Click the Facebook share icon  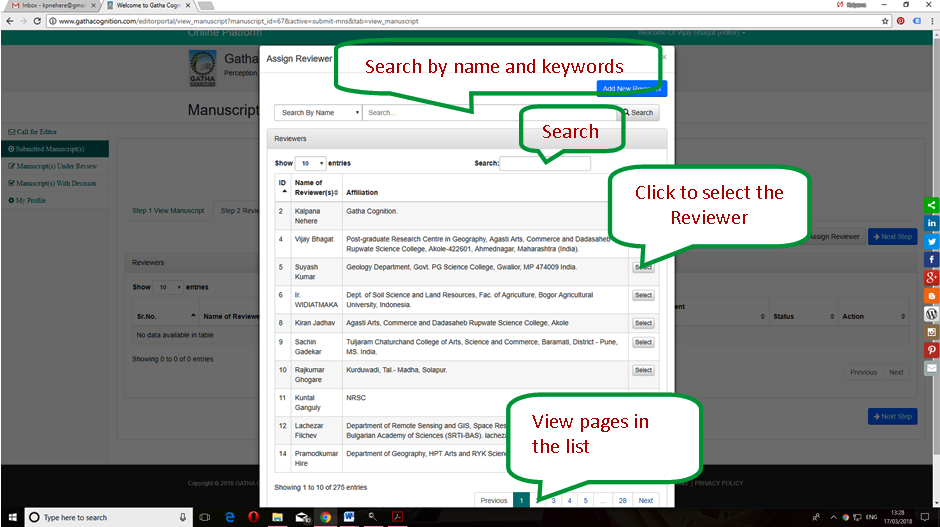coord(932,259)
